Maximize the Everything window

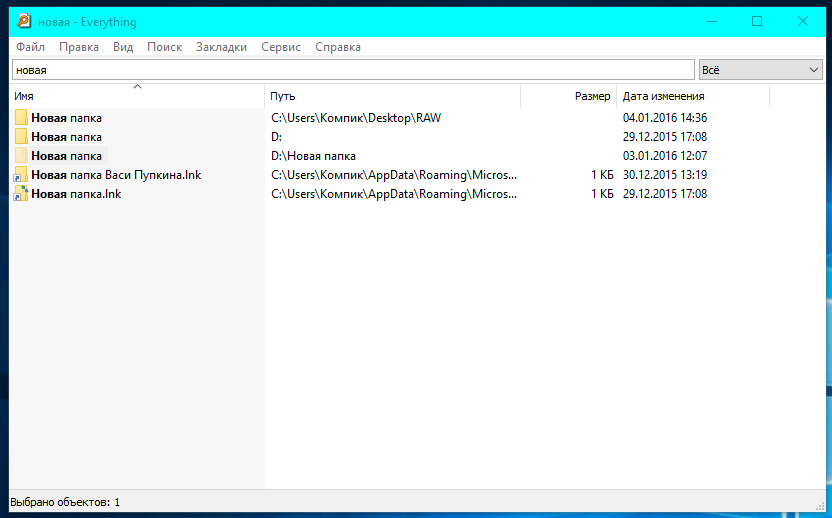tap(757, 21)
